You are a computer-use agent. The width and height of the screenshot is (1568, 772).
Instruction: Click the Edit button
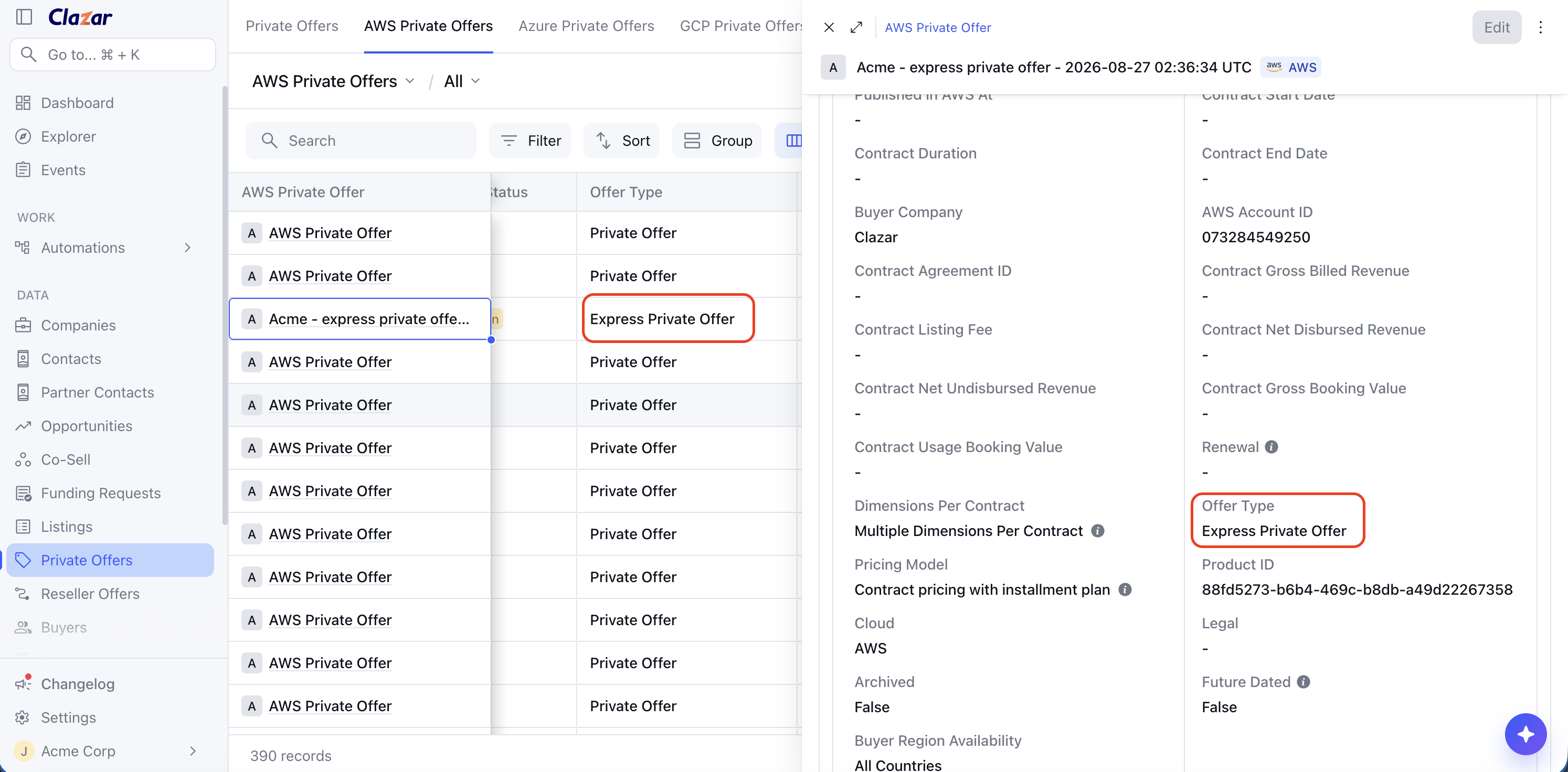click(1496, 27)
